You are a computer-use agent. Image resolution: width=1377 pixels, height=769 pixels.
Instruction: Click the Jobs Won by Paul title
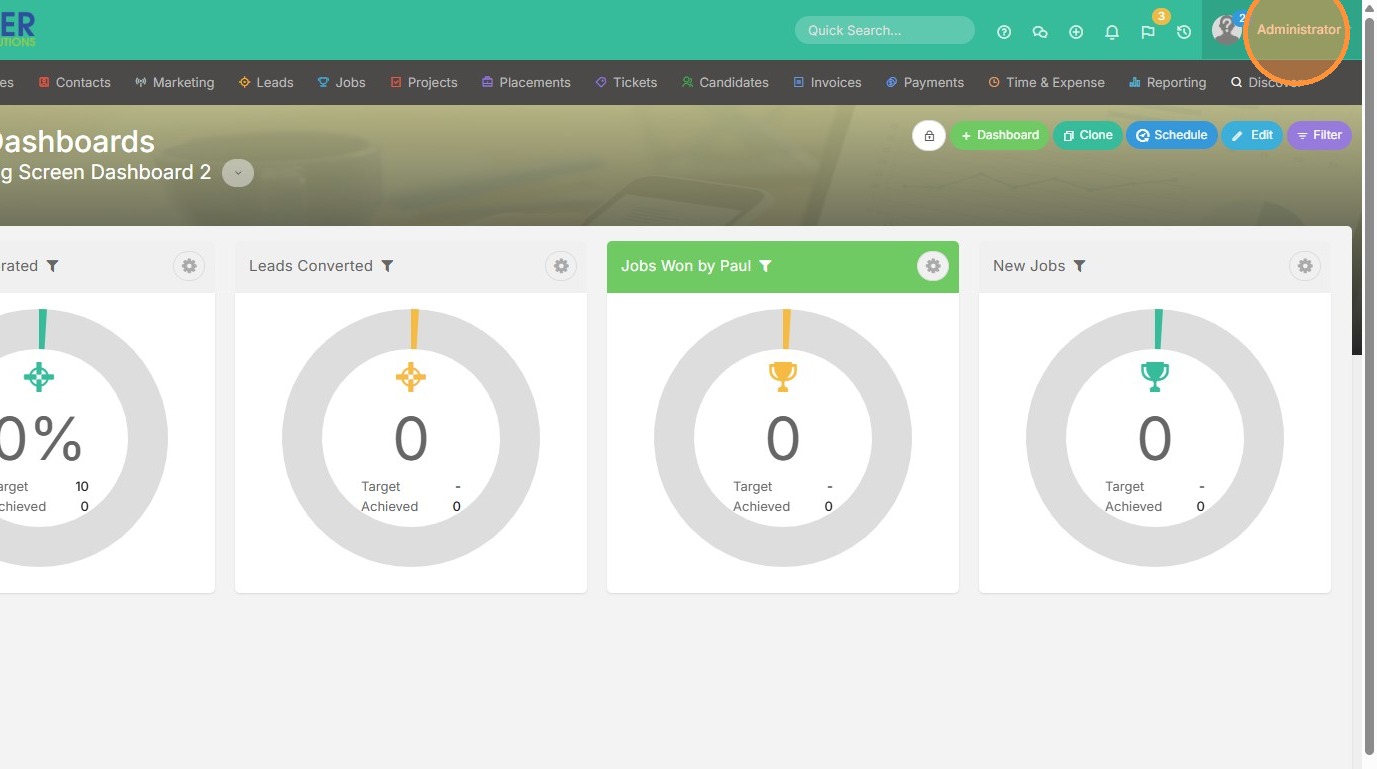[686, 266]
